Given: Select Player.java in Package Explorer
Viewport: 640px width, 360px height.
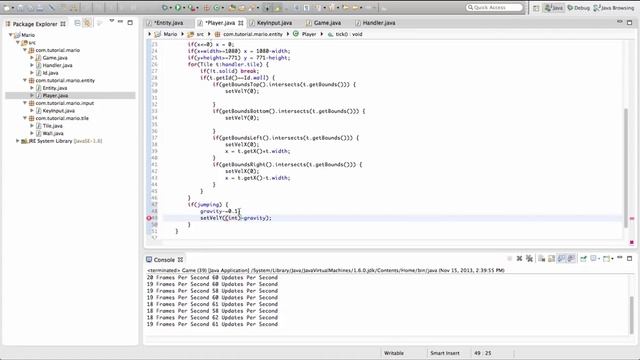Looking at the screenshot, I should [x=55, y=96].
